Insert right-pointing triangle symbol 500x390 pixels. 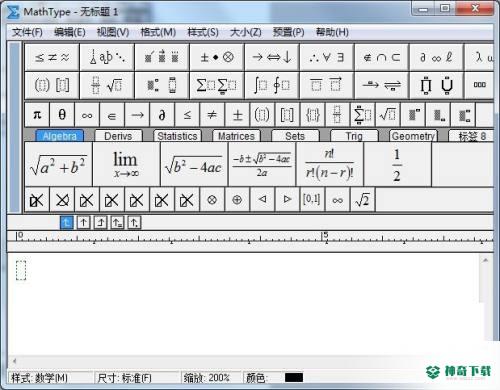287,200
